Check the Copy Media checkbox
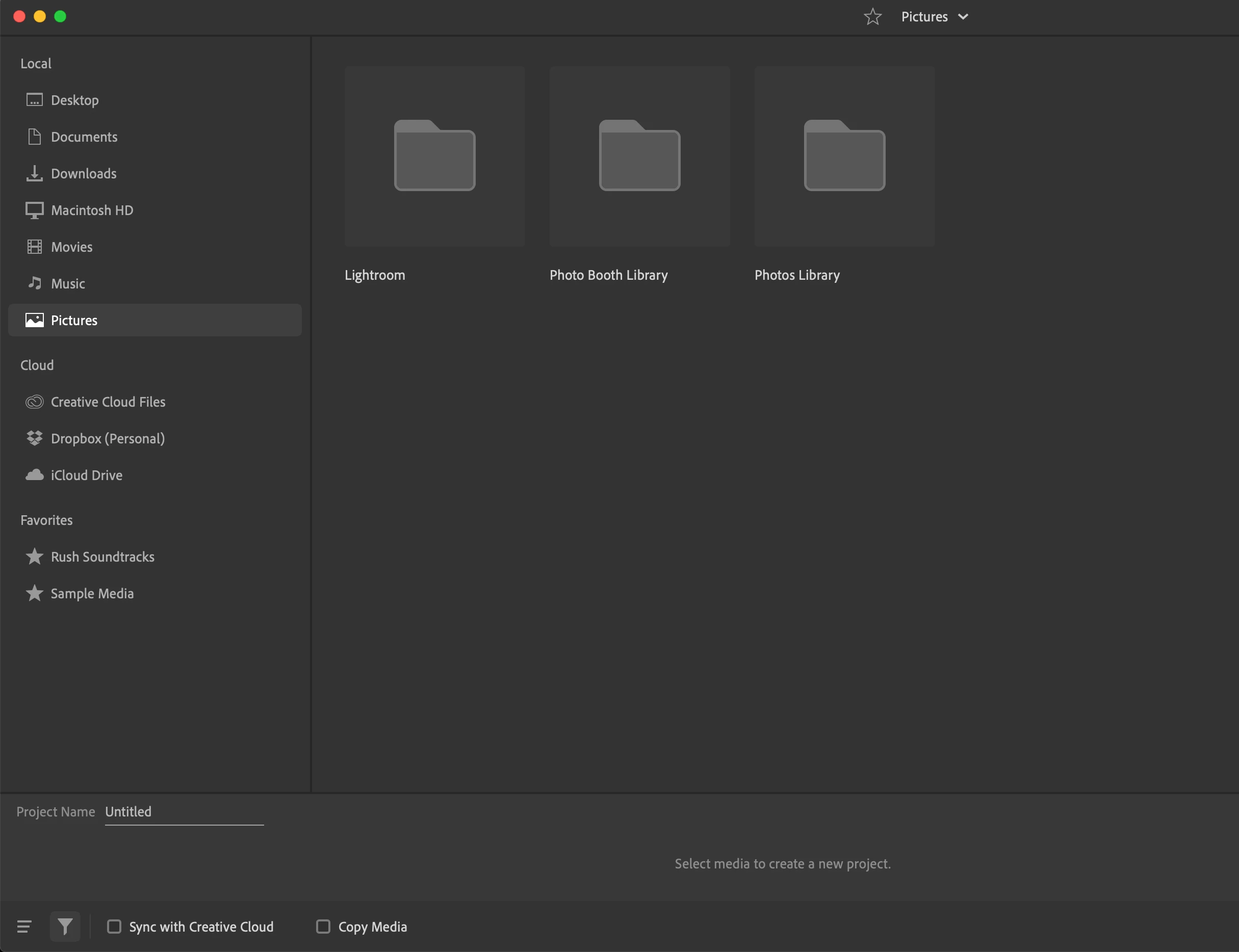This screenshot has height=952, width=1239. tap(323, 927)
